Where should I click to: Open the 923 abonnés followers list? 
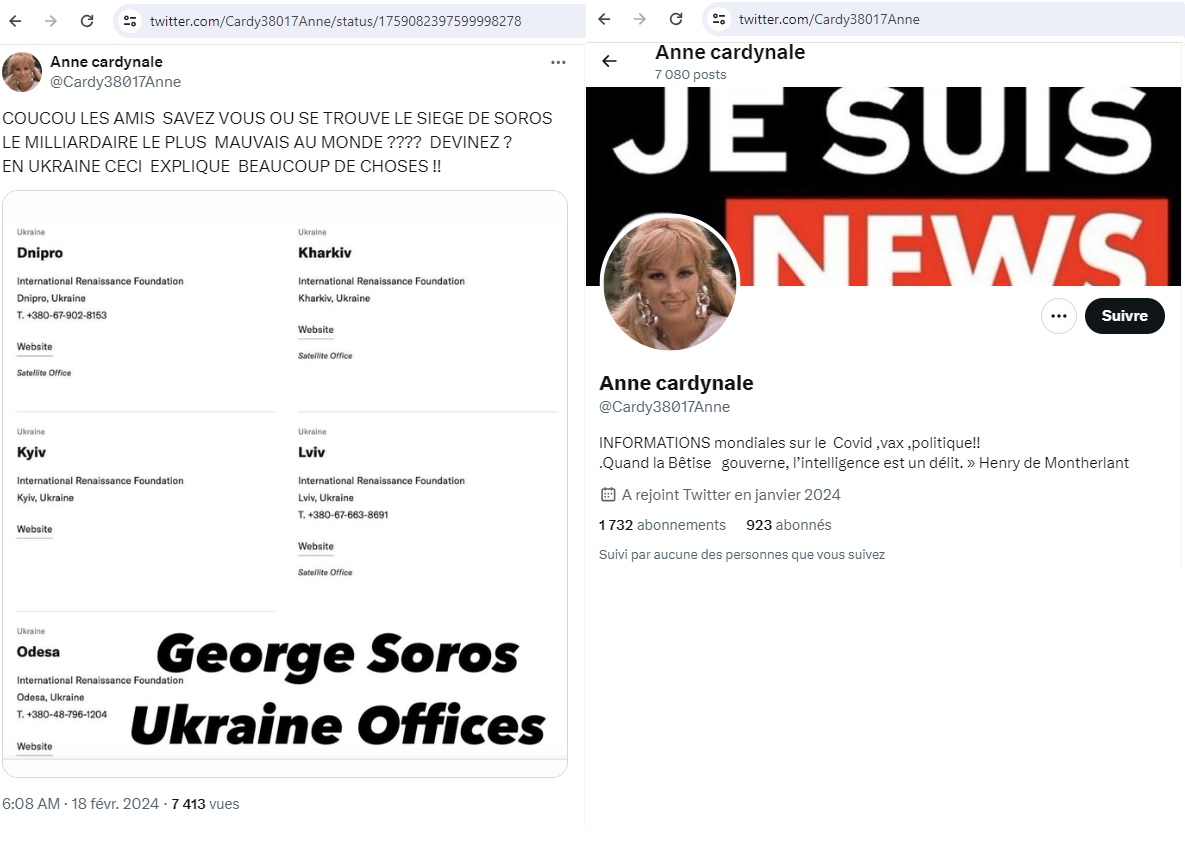point(788,525)
